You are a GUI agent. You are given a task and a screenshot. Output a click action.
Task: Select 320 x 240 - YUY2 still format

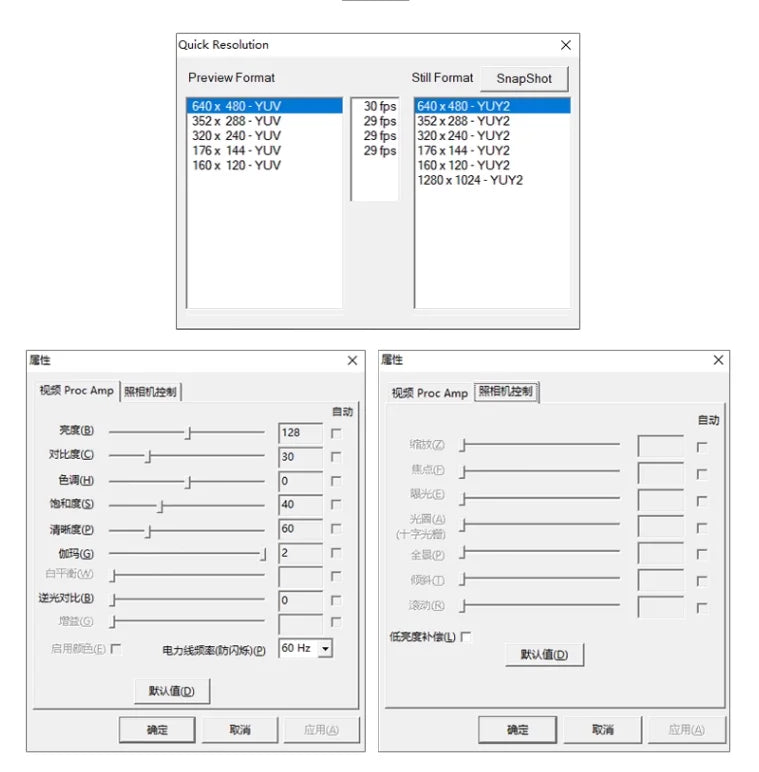(x=492, y=135)
